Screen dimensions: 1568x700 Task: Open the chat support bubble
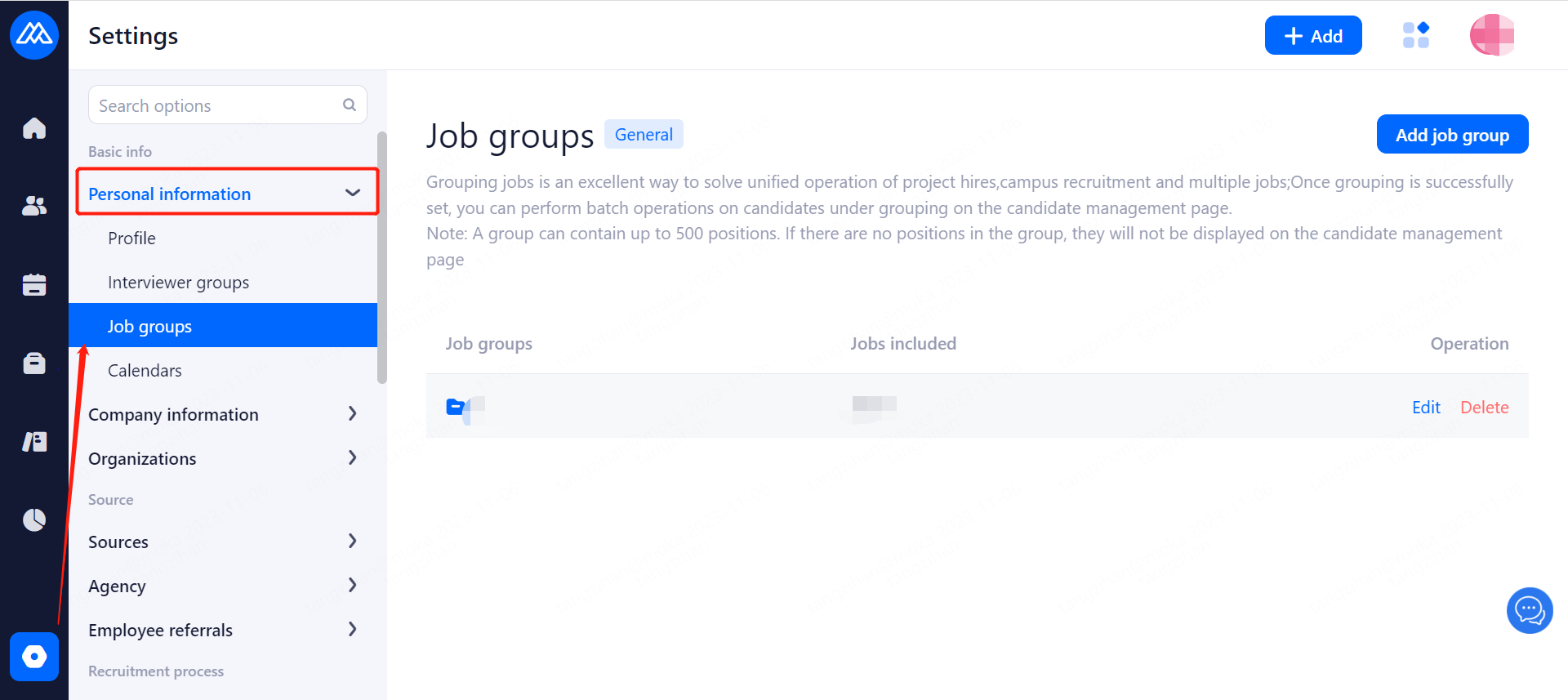[1529, 610]
